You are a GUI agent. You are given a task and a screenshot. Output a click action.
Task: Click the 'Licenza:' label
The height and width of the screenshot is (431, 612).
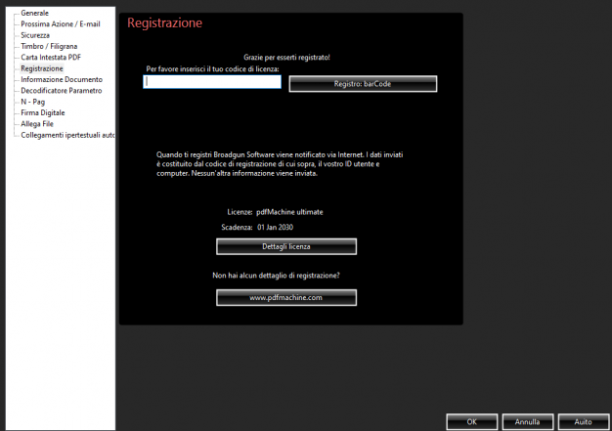coord(240,212)
